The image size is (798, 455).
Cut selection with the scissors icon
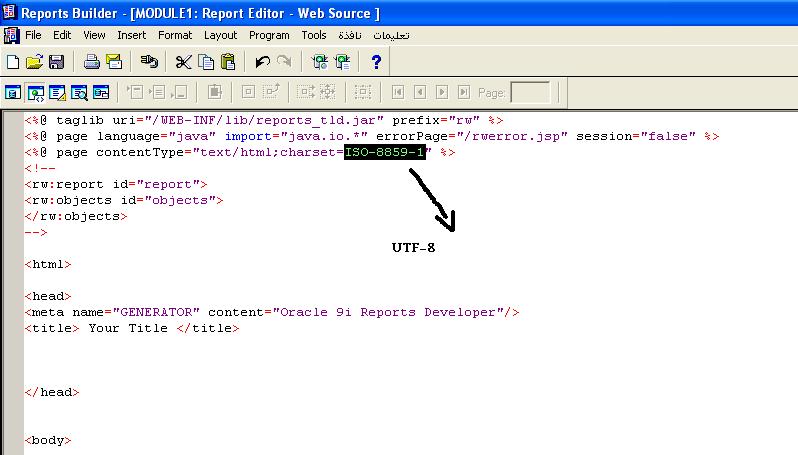(x=183, y=62)
